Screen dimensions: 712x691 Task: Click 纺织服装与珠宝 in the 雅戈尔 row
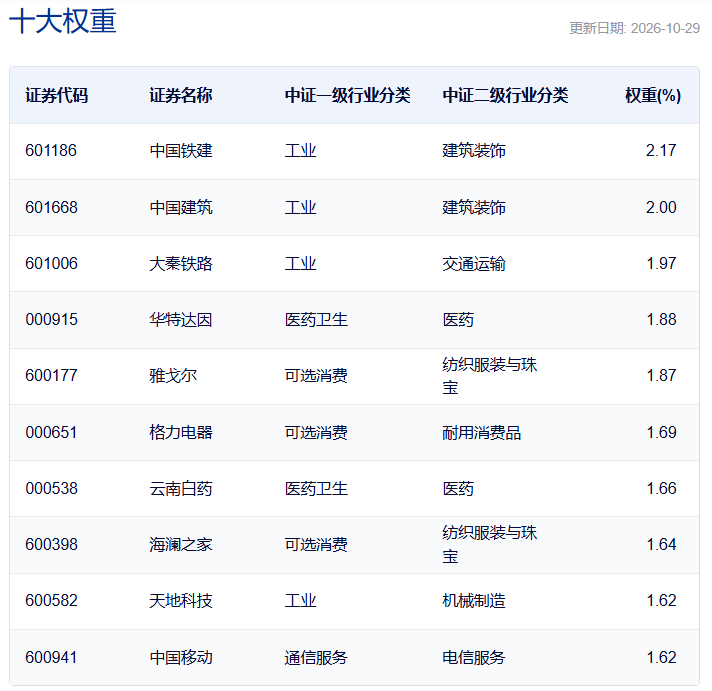tap(490, 376)
